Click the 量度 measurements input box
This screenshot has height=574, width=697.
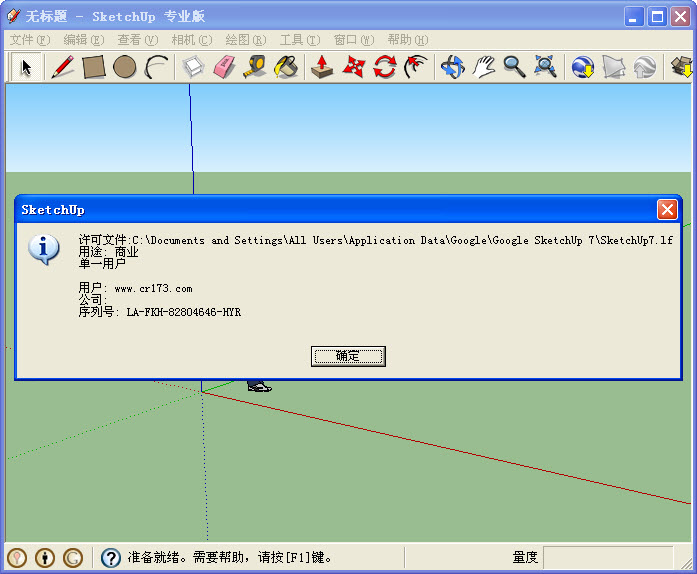[608, 557]
